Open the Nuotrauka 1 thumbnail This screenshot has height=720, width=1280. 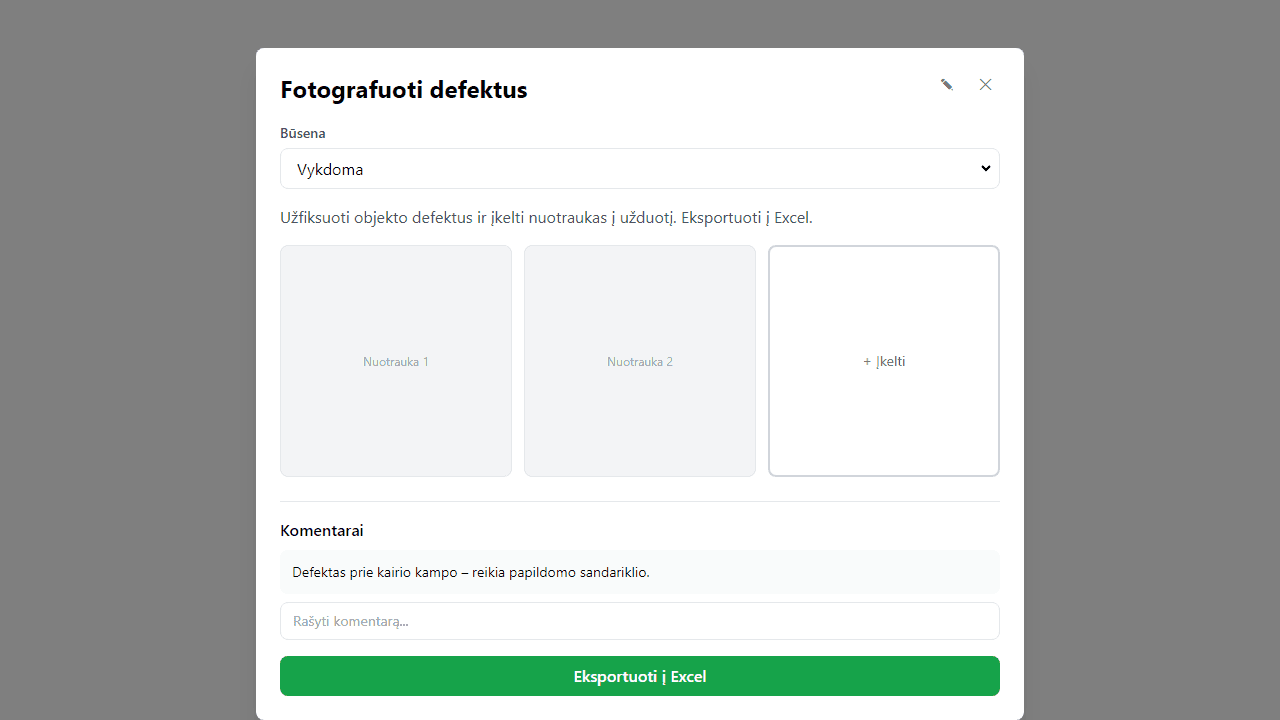(x=396, y=361)
